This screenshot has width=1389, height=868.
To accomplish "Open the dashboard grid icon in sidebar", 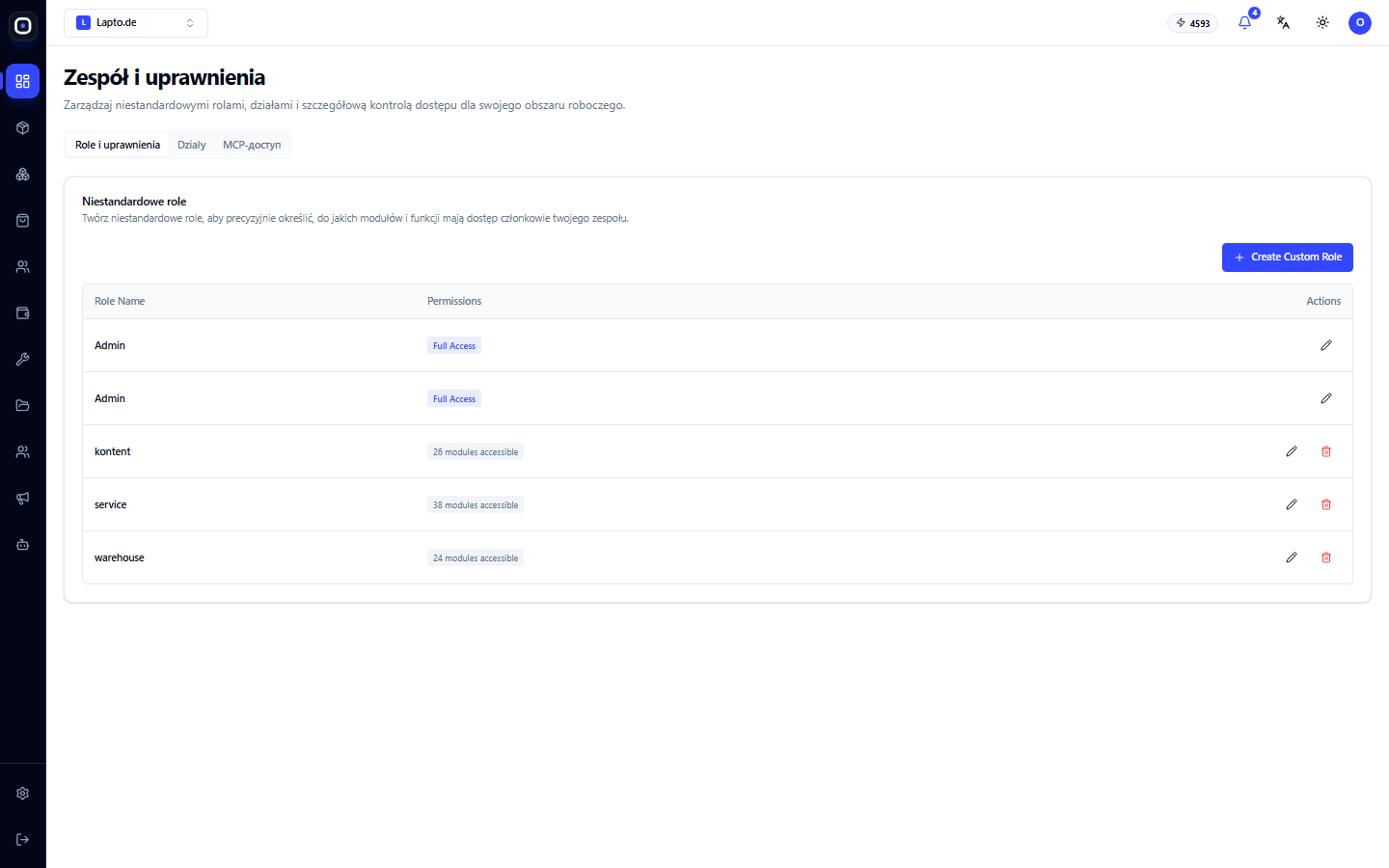I will point(23,81).
